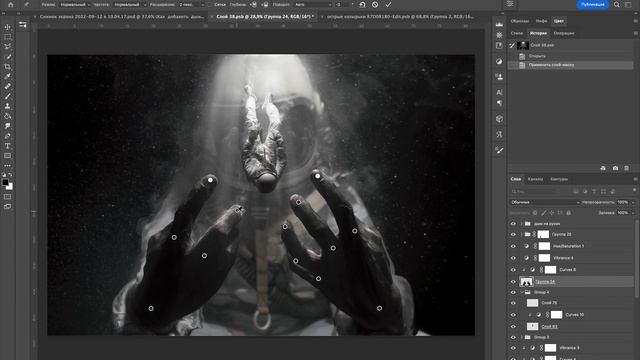Viewport: 640px width, 360px height.
Task: Switch to the Каналы tab
Action: pyautogui.click(x=535, y=179)
